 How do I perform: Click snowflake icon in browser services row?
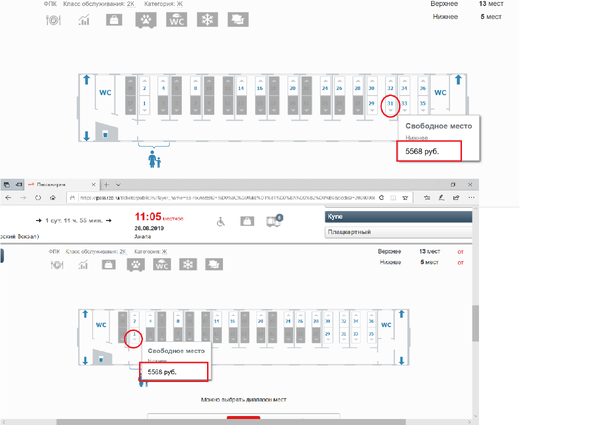pos(188,265)
